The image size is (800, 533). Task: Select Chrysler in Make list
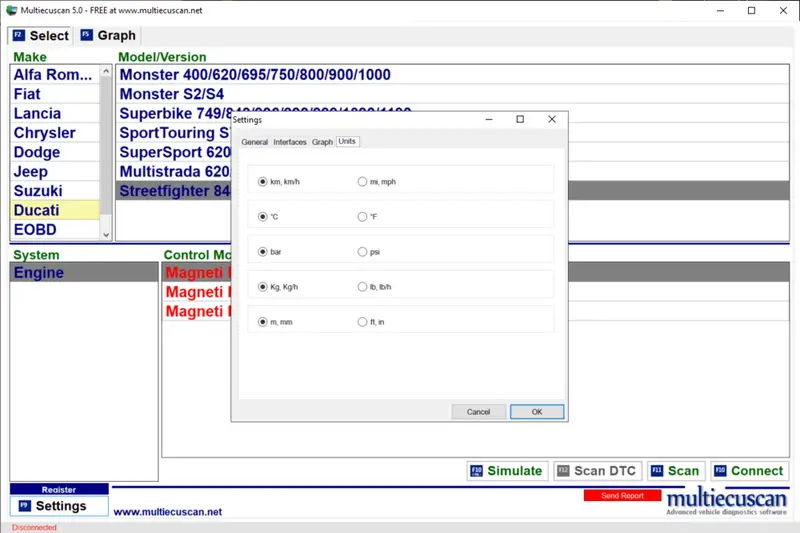(x=55, y=133)
